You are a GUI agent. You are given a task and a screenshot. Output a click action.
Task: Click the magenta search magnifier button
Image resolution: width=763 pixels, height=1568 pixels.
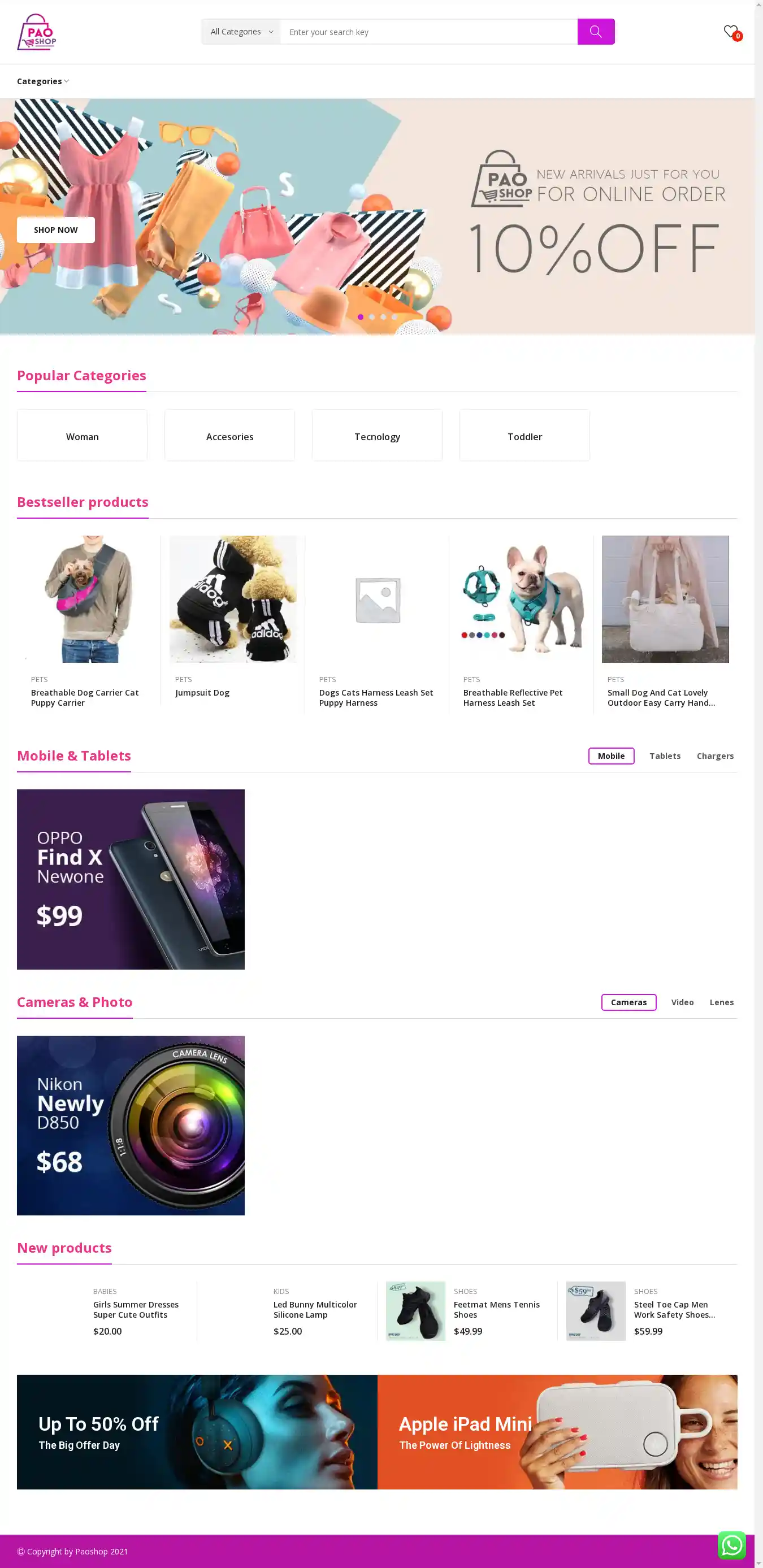(596, 32)
